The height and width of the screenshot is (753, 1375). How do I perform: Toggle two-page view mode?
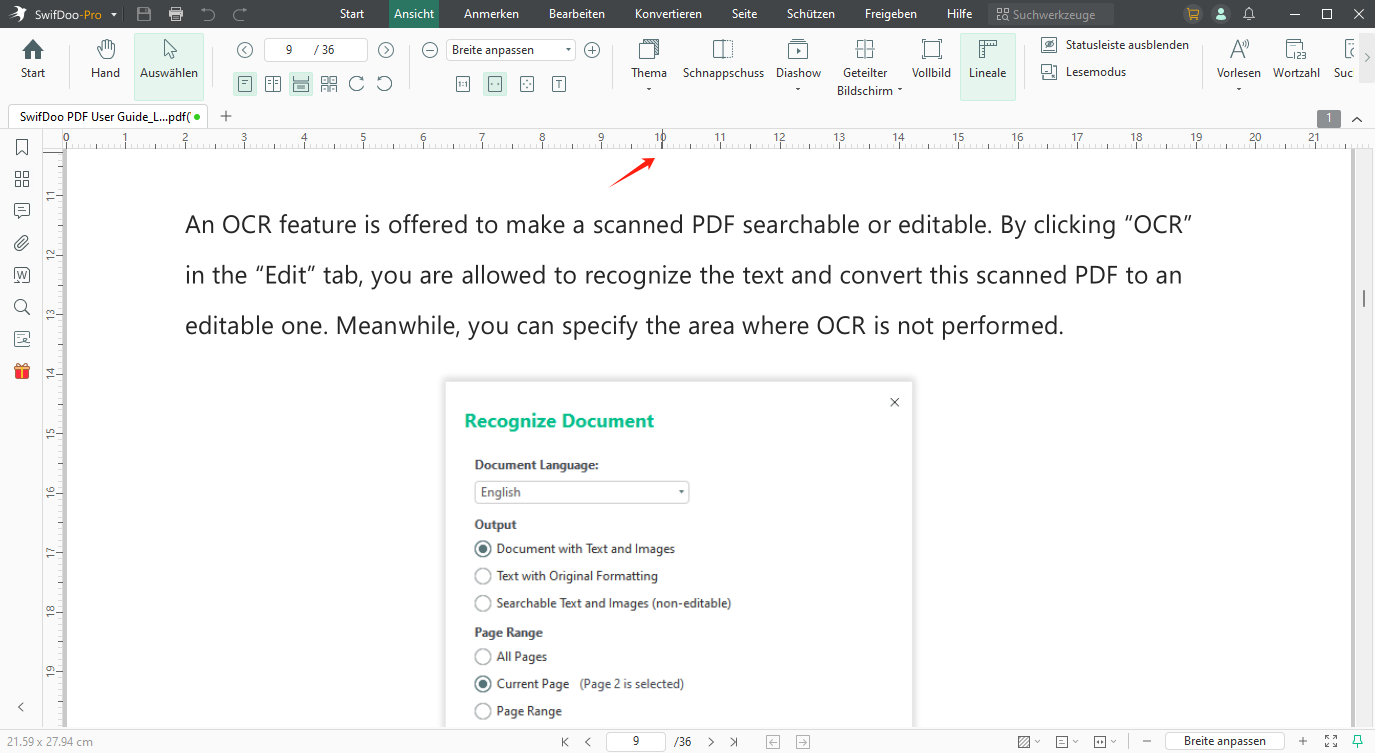(273, 84)
